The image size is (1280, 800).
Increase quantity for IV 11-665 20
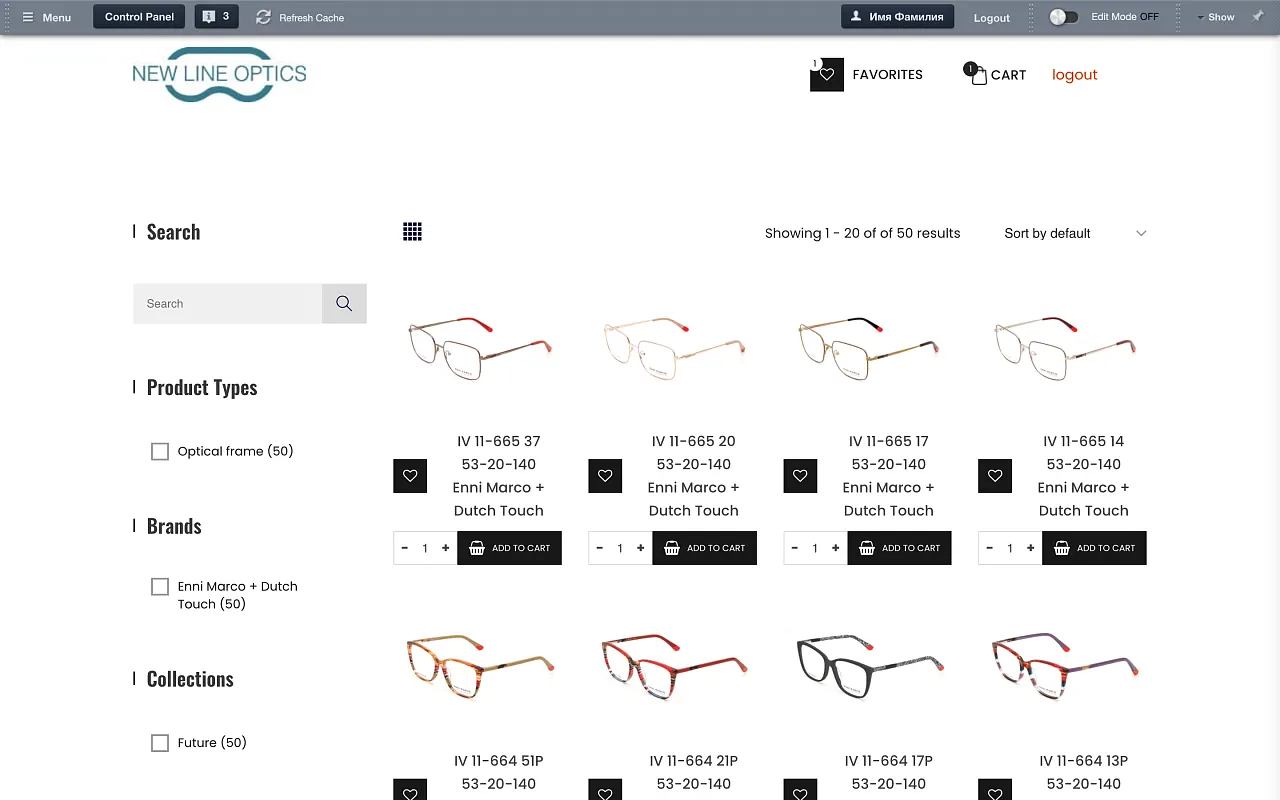point(640,548)
